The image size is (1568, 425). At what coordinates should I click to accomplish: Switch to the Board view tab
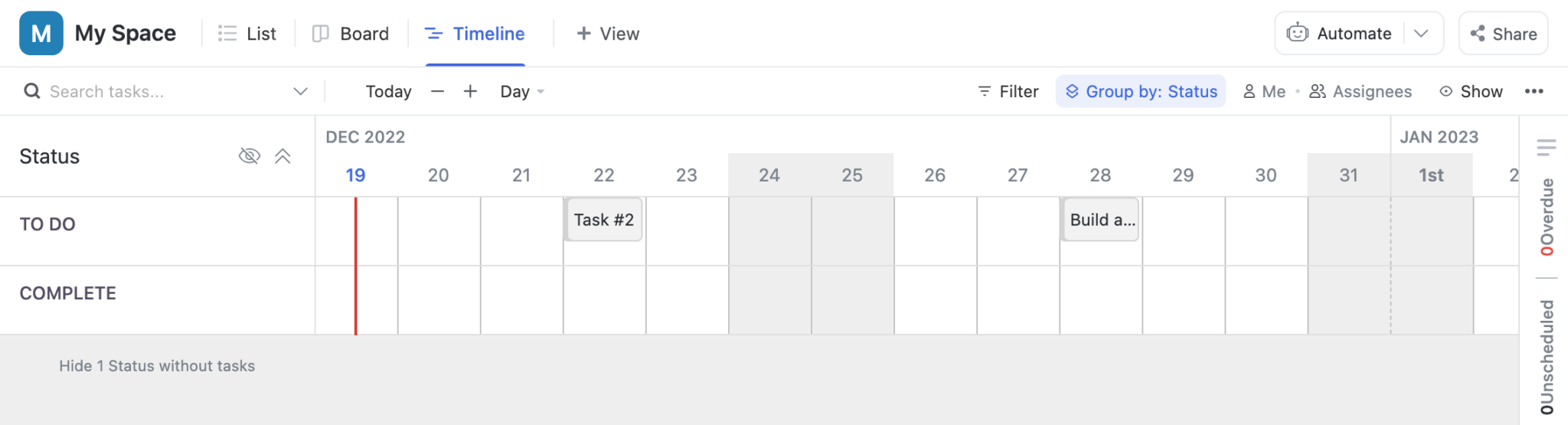[351, 33]
